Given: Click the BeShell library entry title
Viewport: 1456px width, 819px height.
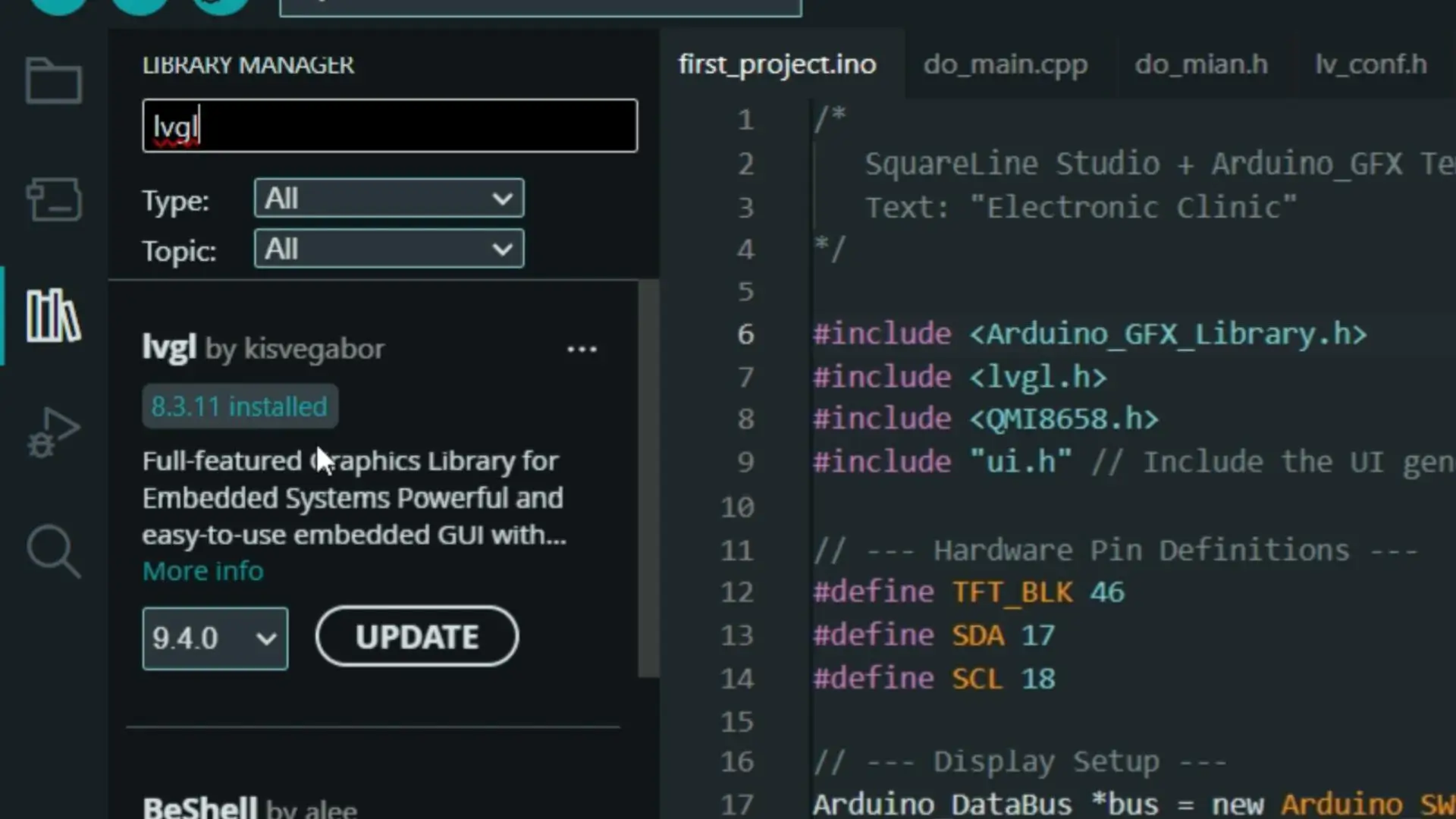Looking at the screenshot, I should click(249, 808).
